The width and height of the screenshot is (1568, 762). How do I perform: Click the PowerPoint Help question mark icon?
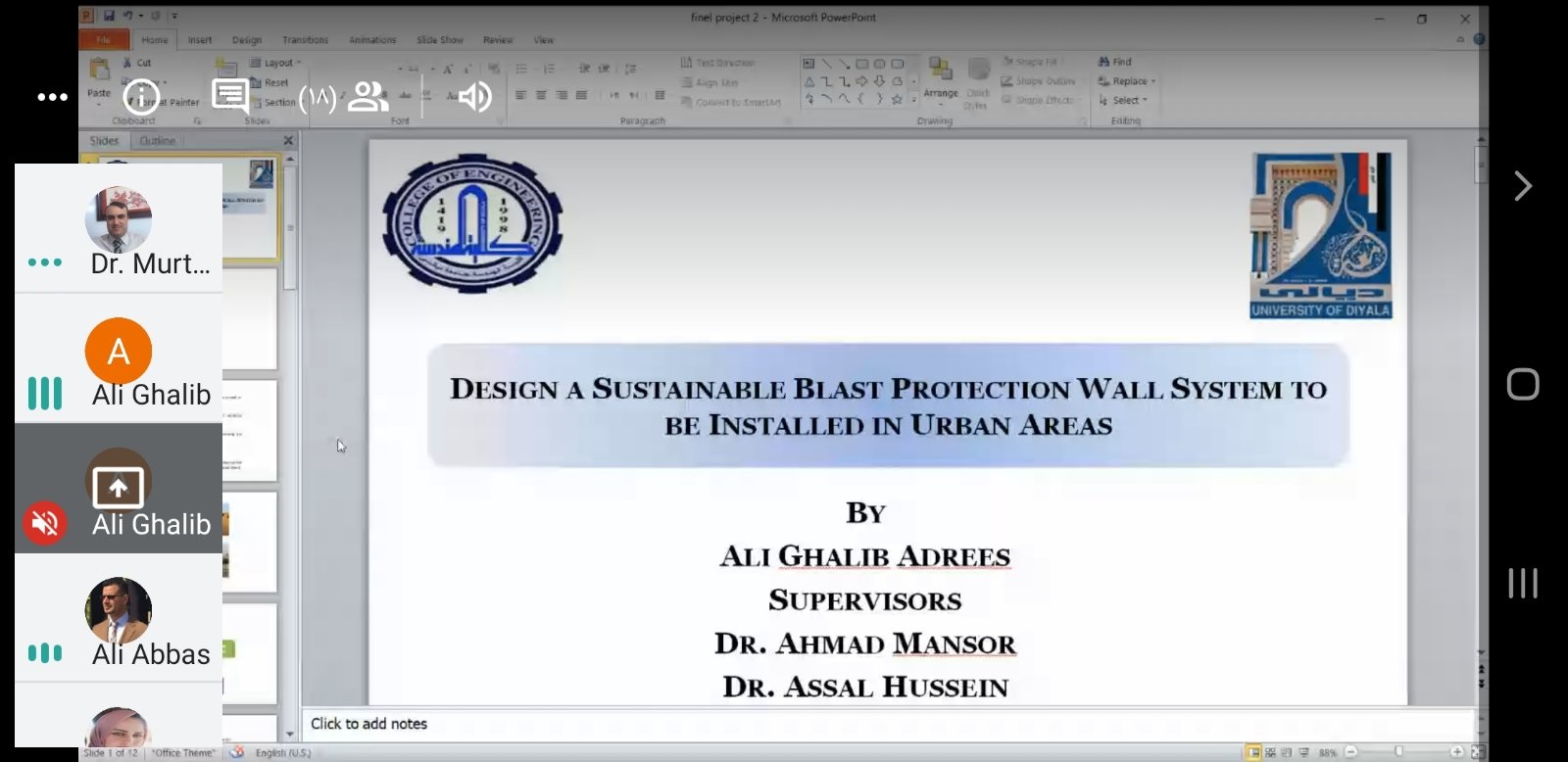pos(1480,40)
